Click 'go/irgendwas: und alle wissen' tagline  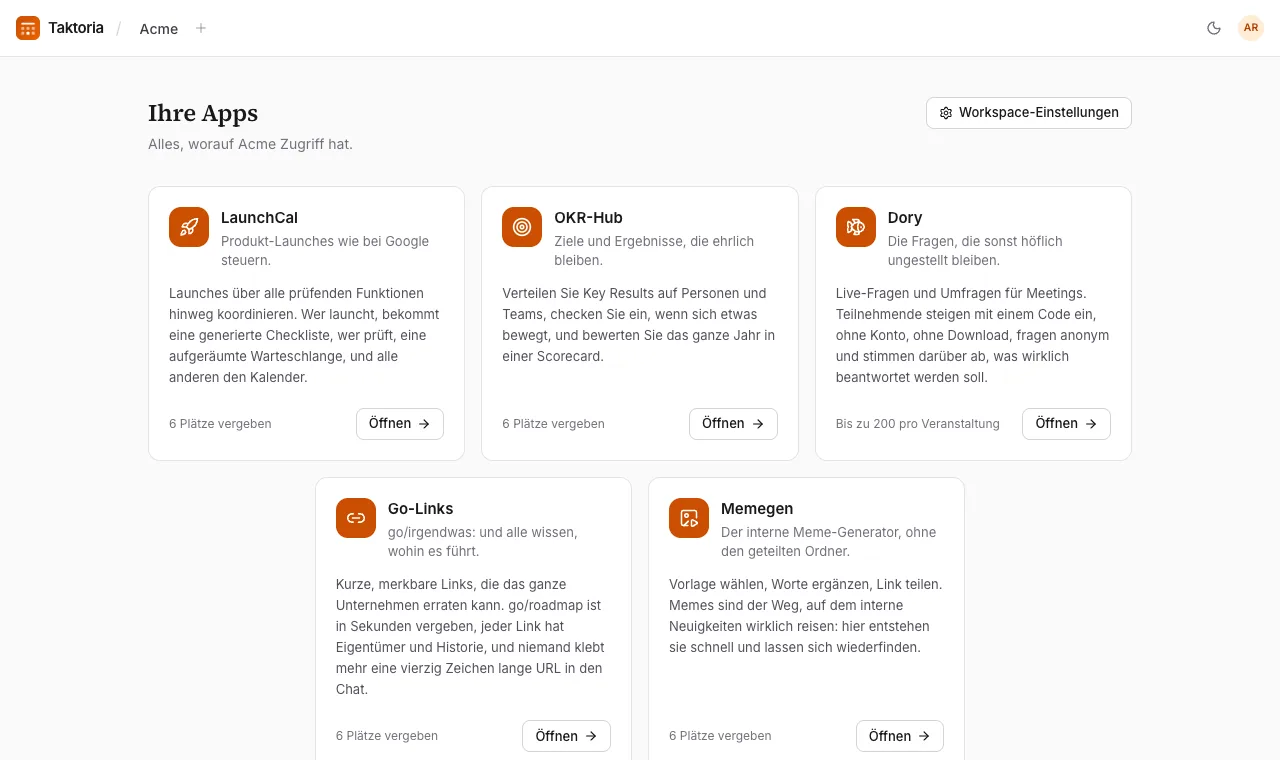tap(482, 532)
